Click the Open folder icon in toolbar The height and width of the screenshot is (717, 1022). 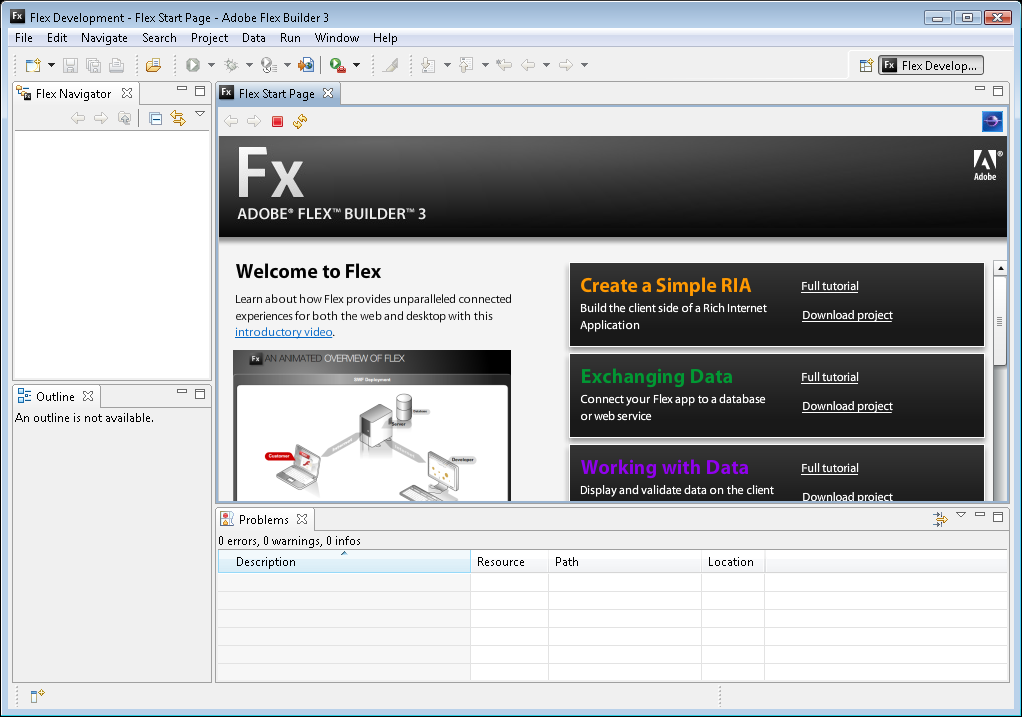coord(153,65)
